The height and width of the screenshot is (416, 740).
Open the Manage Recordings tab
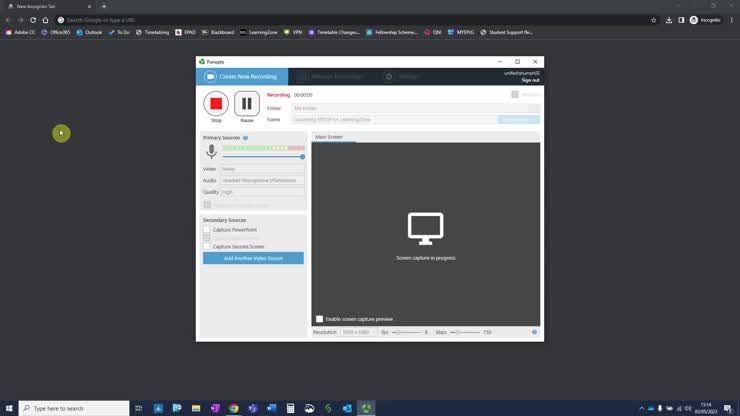point(332,76)
